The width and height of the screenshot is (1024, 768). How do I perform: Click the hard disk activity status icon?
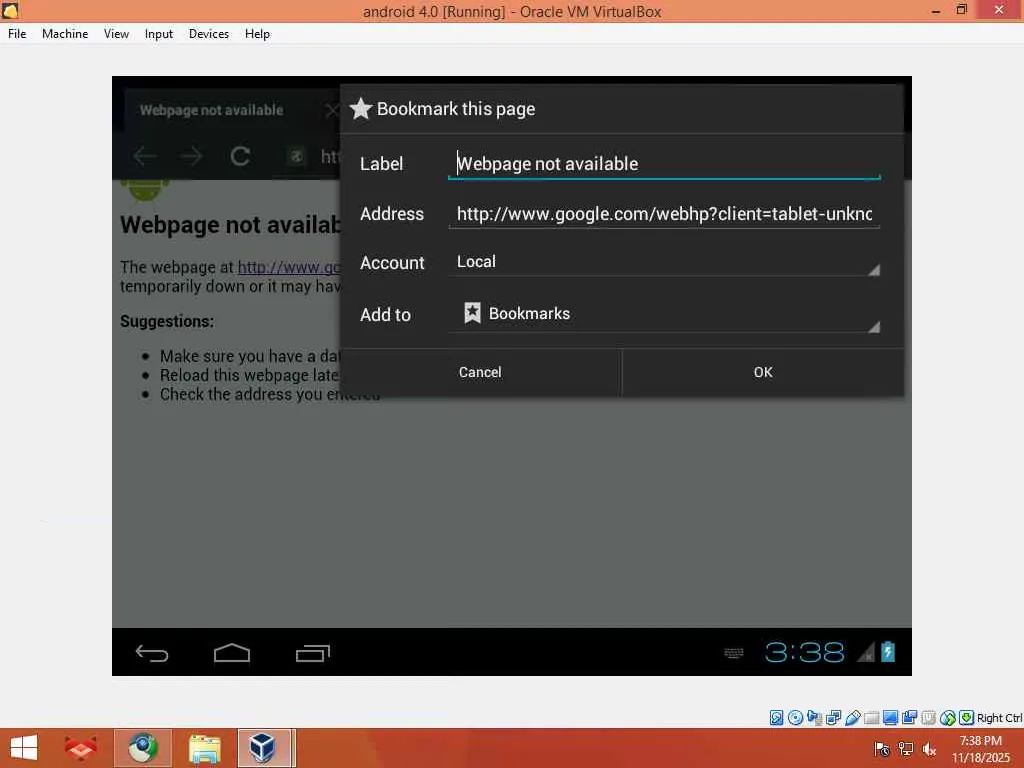[776, 718]
